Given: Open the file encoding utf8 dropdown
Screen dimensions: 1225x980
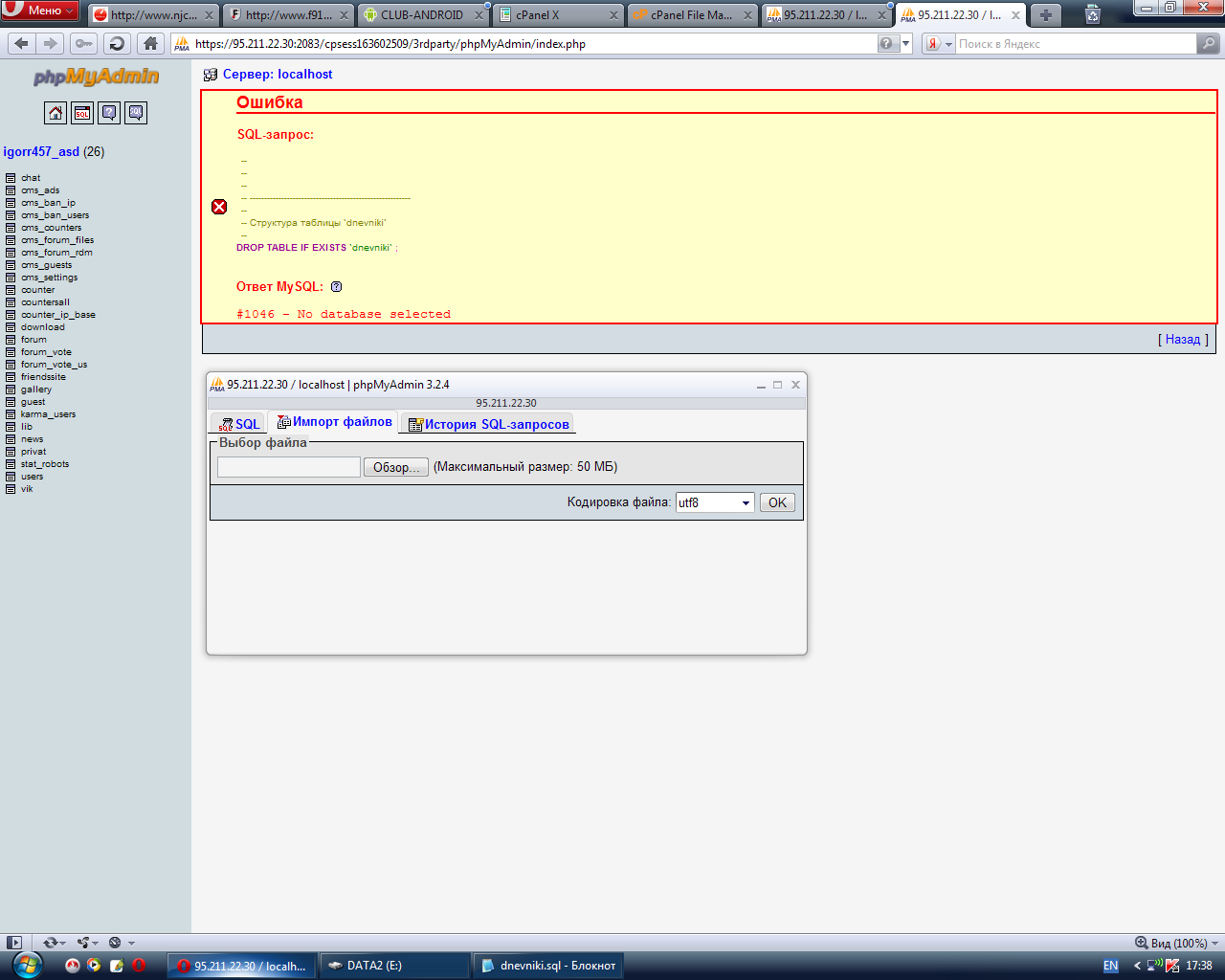Looking at the screenshot, I should [715, 502].
